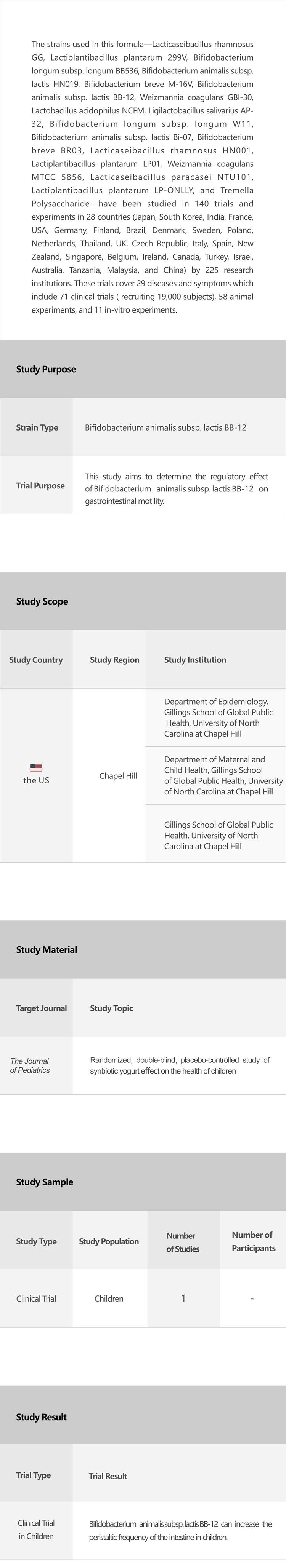Select the Trial Purpose row label

pyautogui.click(x=40, y=486)
